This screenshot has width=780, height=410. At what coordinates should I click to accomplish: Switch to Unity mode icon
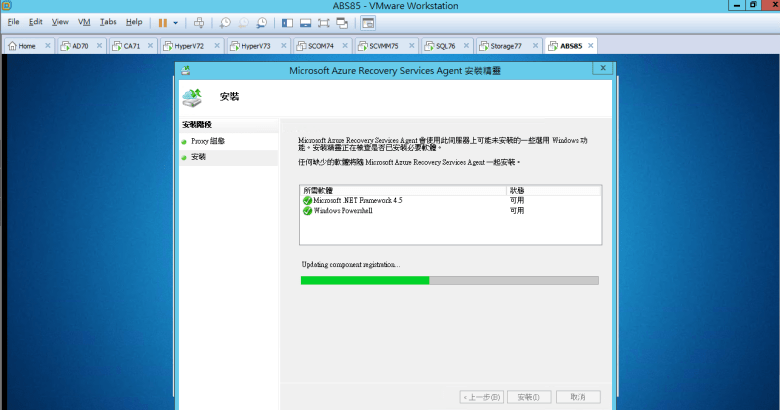pyautogui.click(x=343, y=22)
